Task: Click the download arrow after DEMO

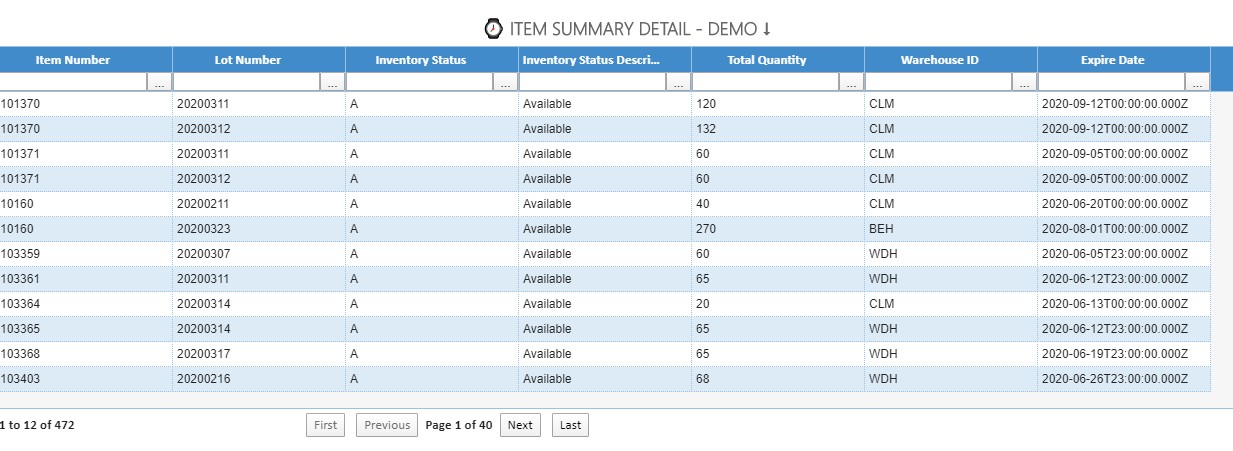Action: point(767,29)
